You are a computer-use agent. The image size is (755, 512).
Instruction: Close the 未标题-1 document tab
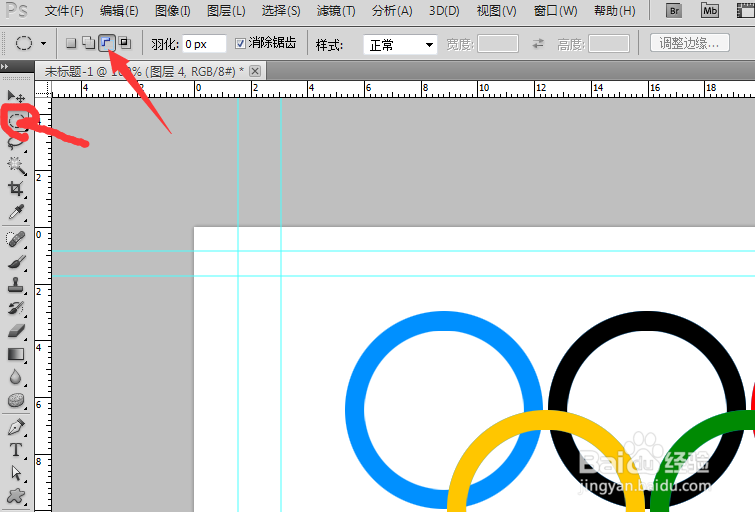(x=255, y=71)
